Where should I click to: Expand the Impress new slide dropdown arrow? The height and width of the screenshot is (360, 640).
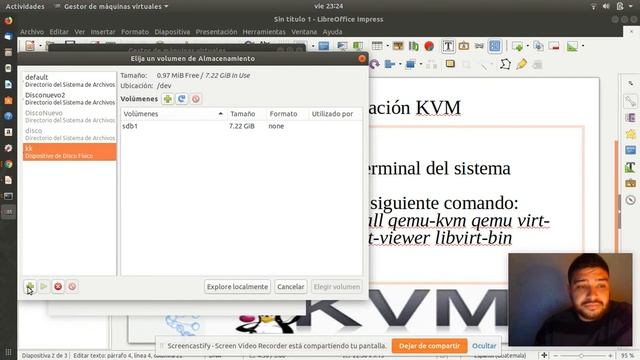pos(528,46)
